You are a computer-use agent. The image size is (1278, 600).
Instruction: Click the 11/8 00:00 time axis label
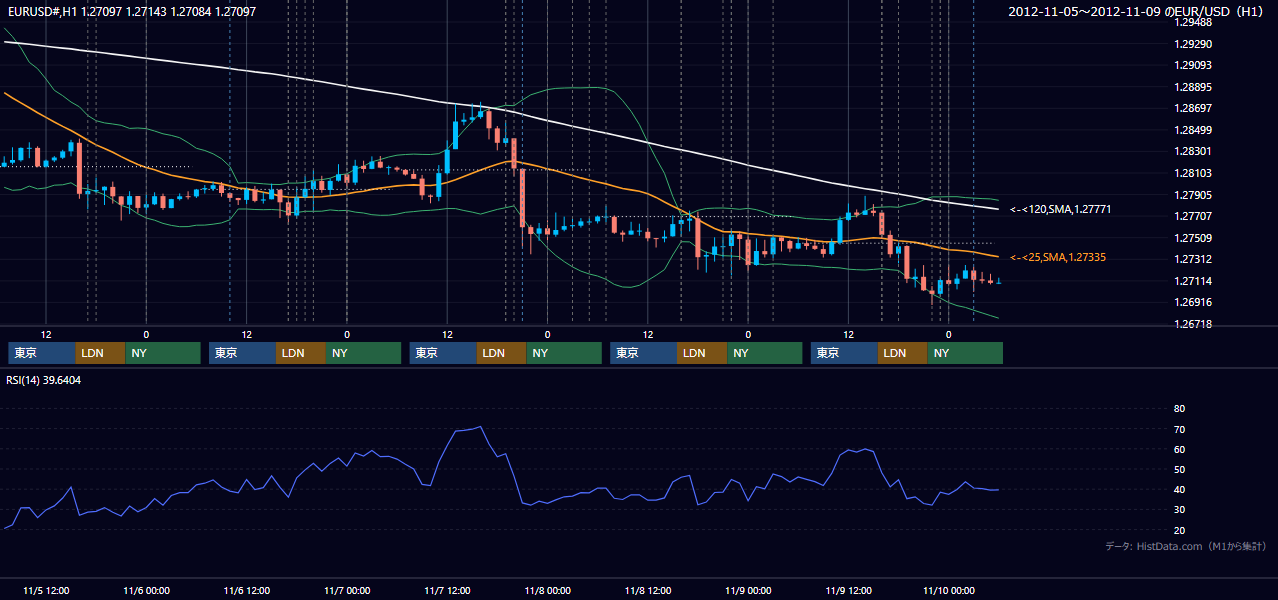[x=547, y=590]
